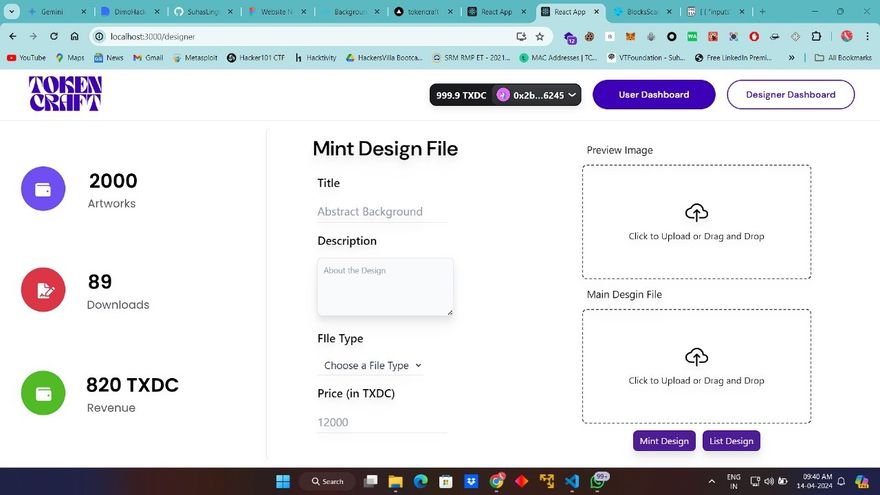The width and height of the screenshot is (880, 495).
Task: Click the wallet avatar icon beside the address
Action: (x=503, y=95)
